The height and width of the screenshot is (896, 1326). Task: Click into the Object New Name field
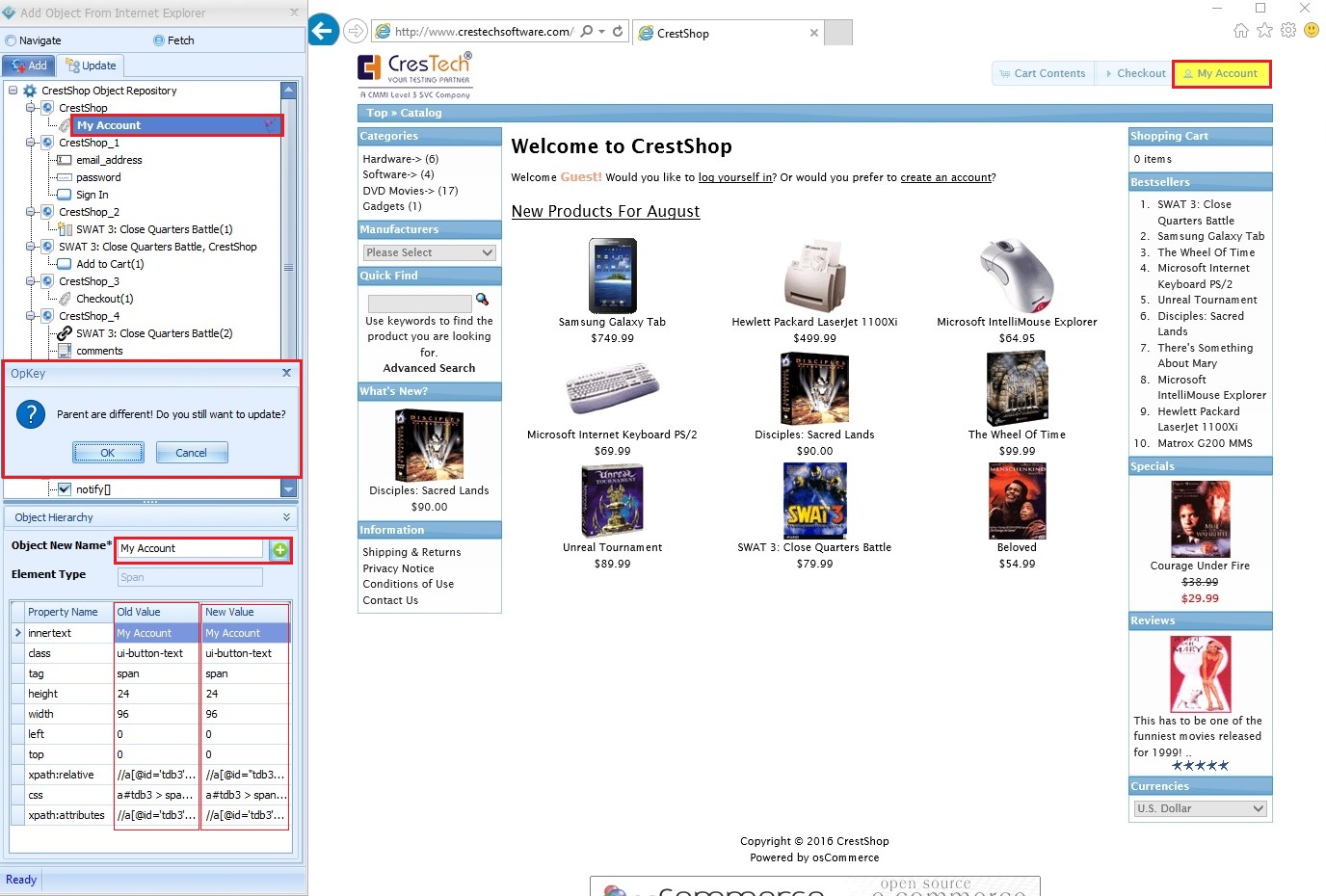click(190, 548)
